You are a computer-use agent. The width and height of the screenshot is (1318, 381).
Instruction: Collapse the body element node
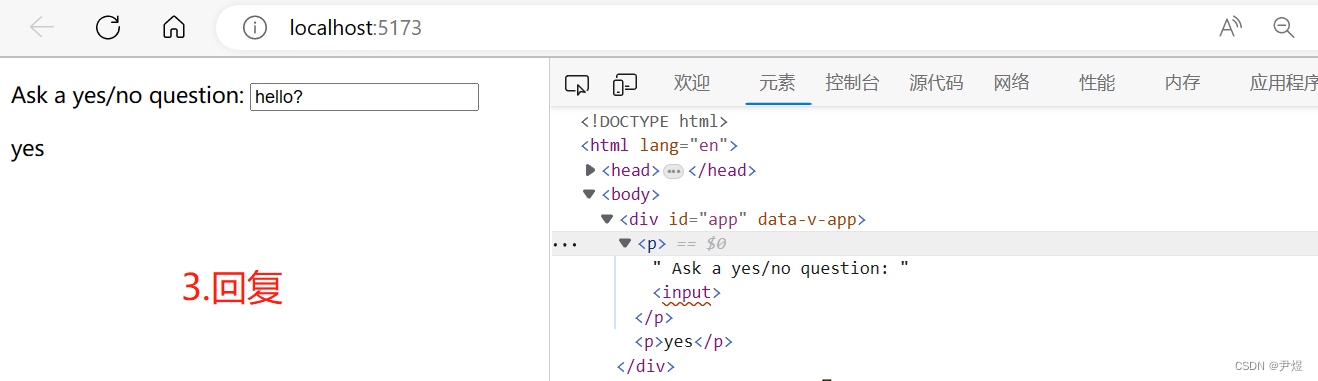589,195
